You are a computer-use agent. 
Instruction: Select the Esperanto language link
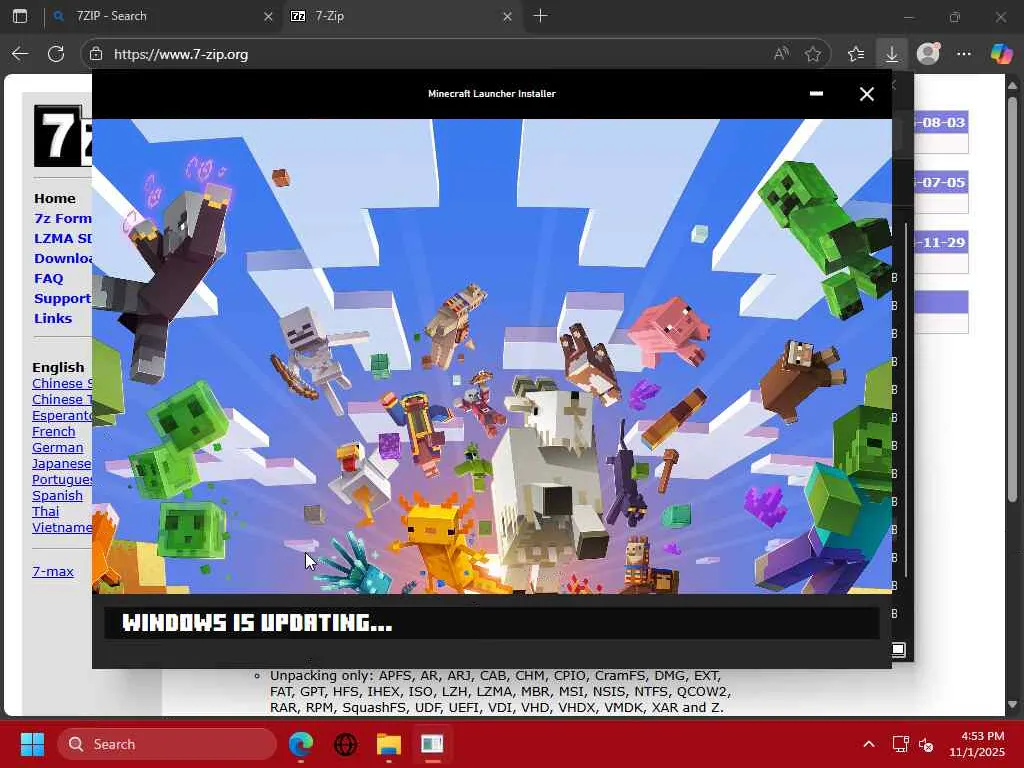pos(62,415)
